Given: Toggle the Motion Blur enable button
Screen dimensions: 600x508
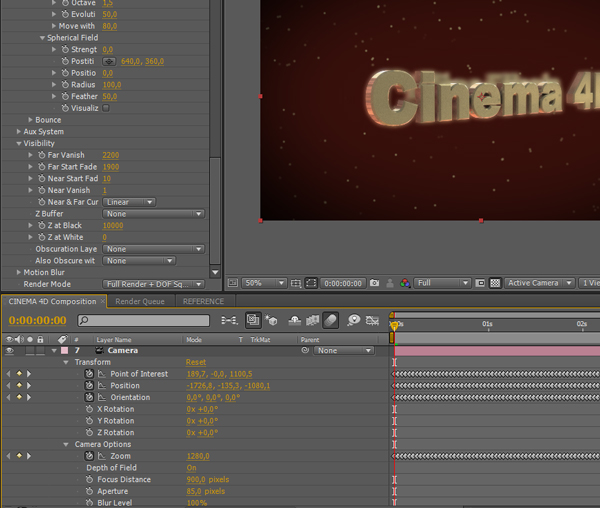Looking at the screenshot, I should tap(331, 320).
